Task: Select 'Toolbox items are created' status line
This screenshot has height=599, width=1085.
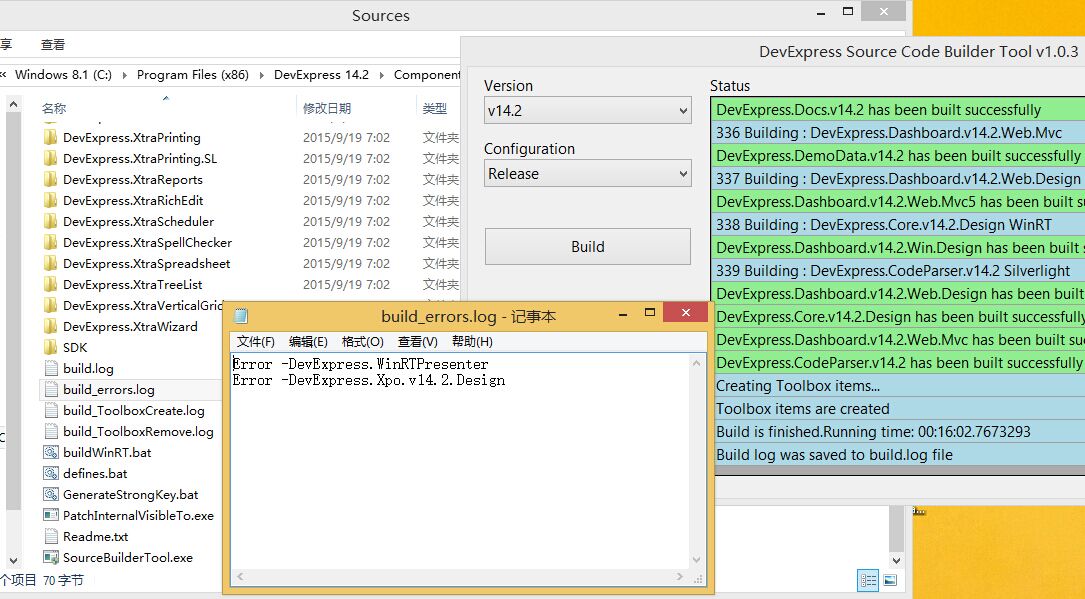Action: click(898, 409)
